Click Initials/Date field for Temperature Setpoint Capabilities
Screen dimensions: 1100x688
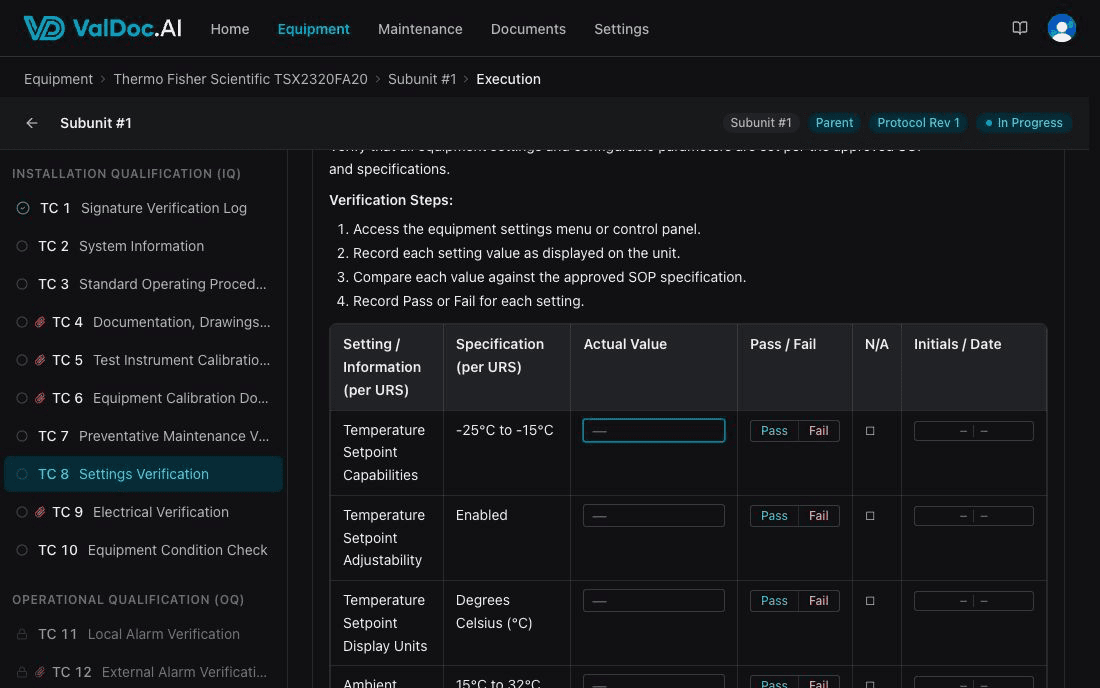(974, 431)
